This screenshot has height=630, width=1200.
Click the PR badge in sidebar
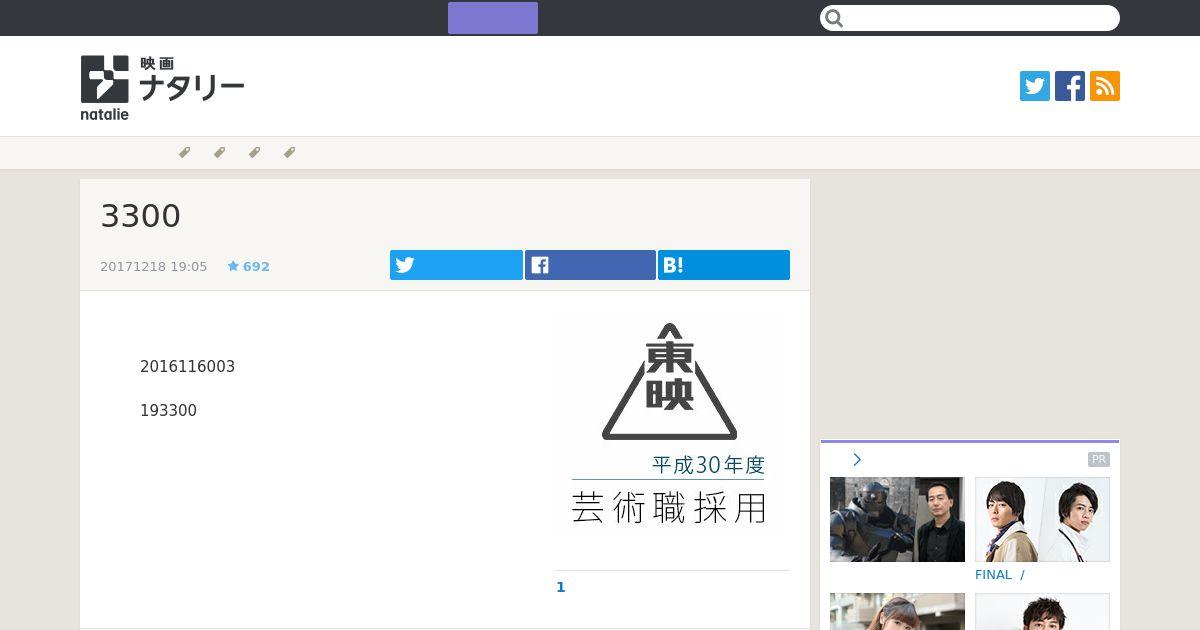tap(1099, 460)
